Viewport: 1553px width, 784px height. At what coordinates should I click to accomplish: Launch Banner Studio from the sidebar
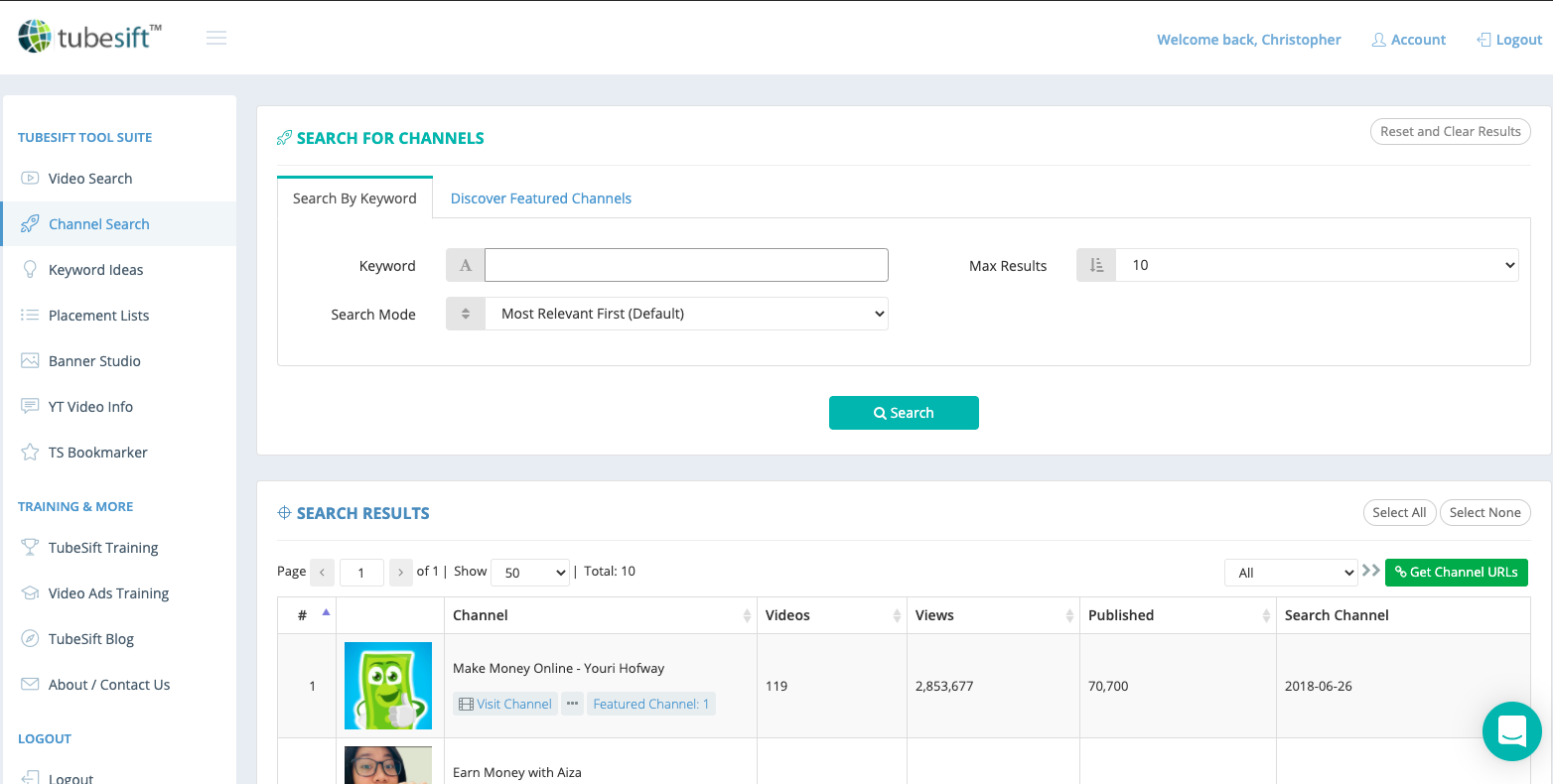pyautogui.click(x=94, y=360)
